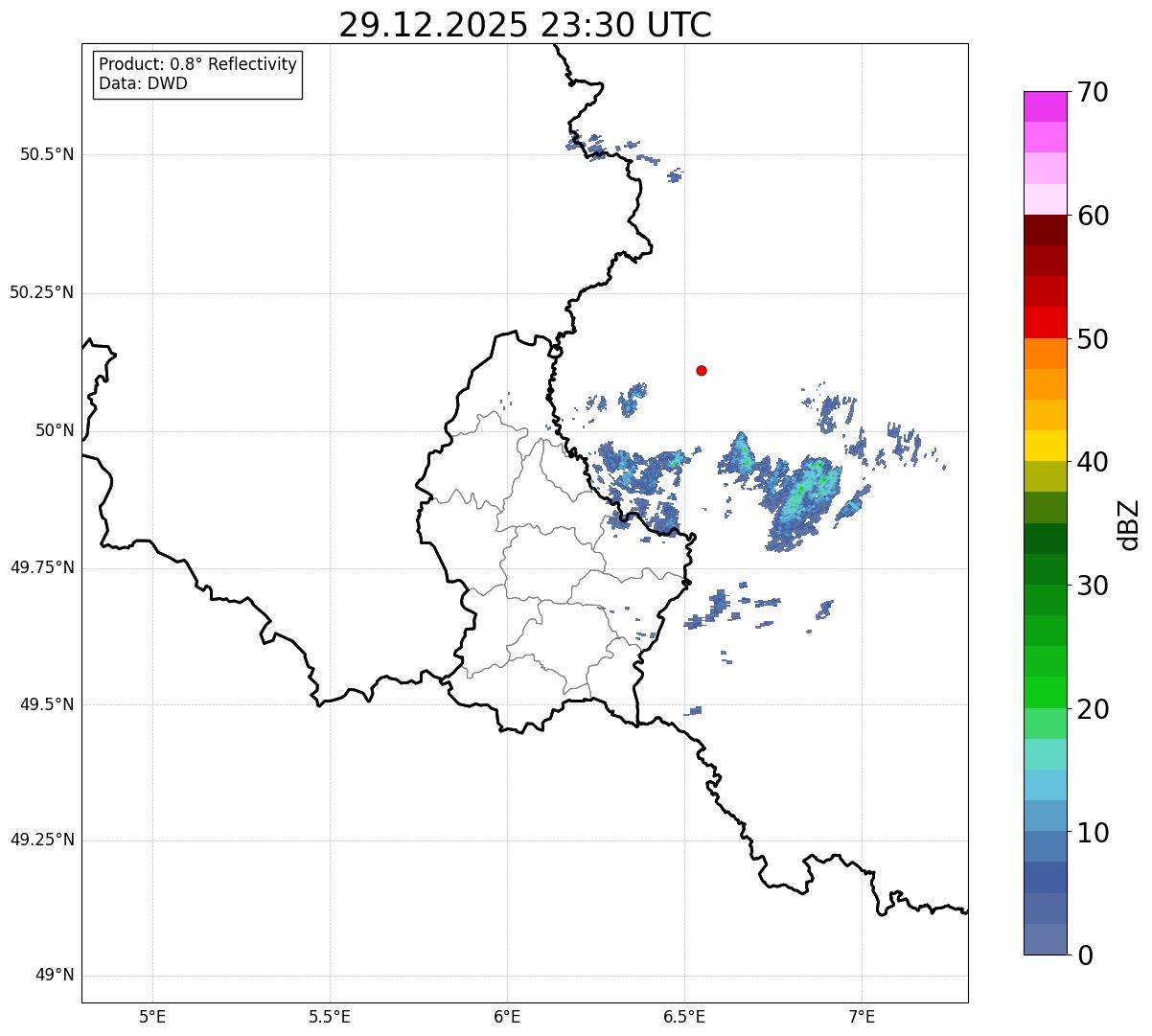The height and width of the screenshot is (1036, 1152).
Task: Click the colorbar value 50
Action: point(1093,339)
